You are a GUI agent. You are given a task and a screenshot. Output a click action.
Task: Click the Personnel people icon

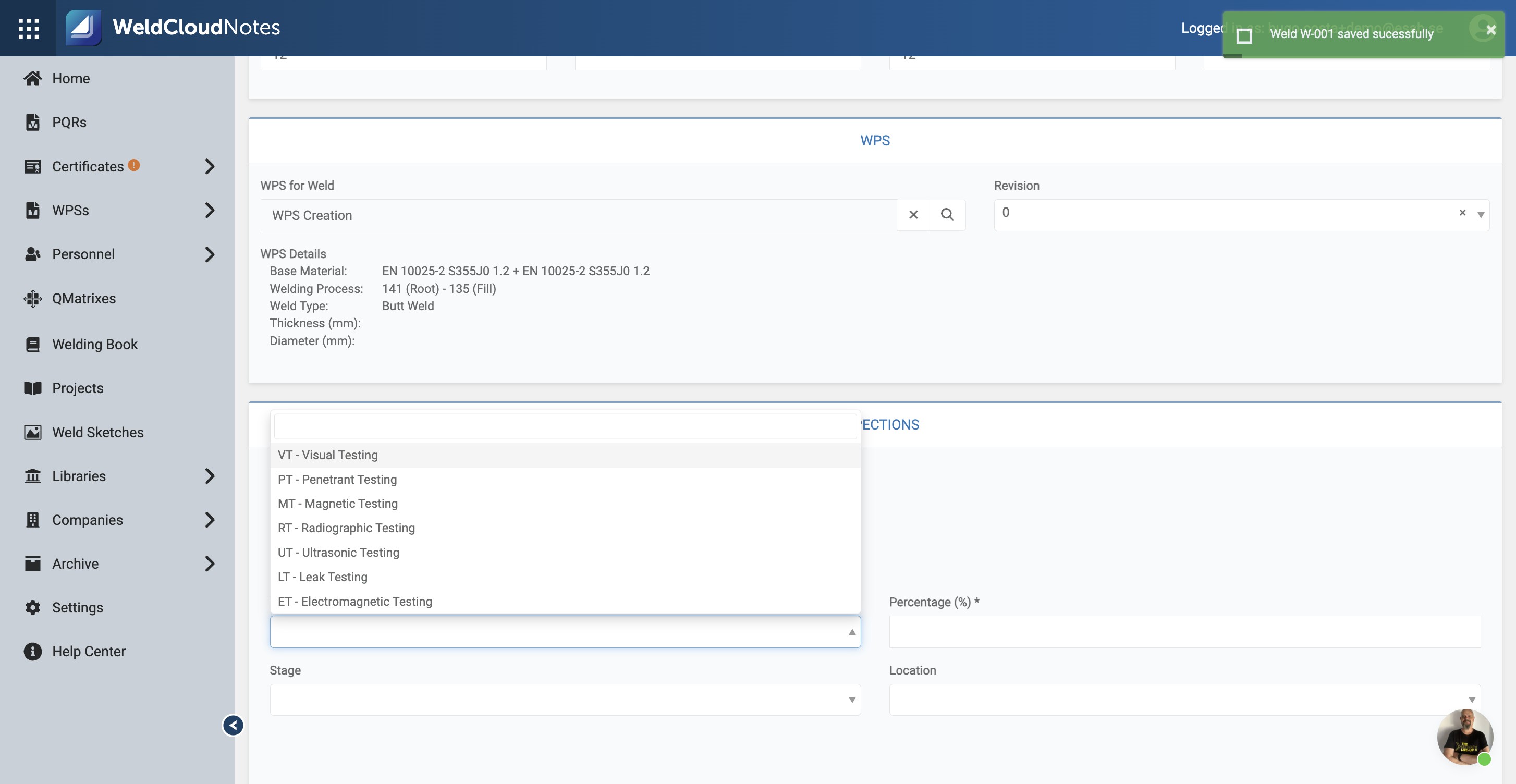click(x=33, y=254)
